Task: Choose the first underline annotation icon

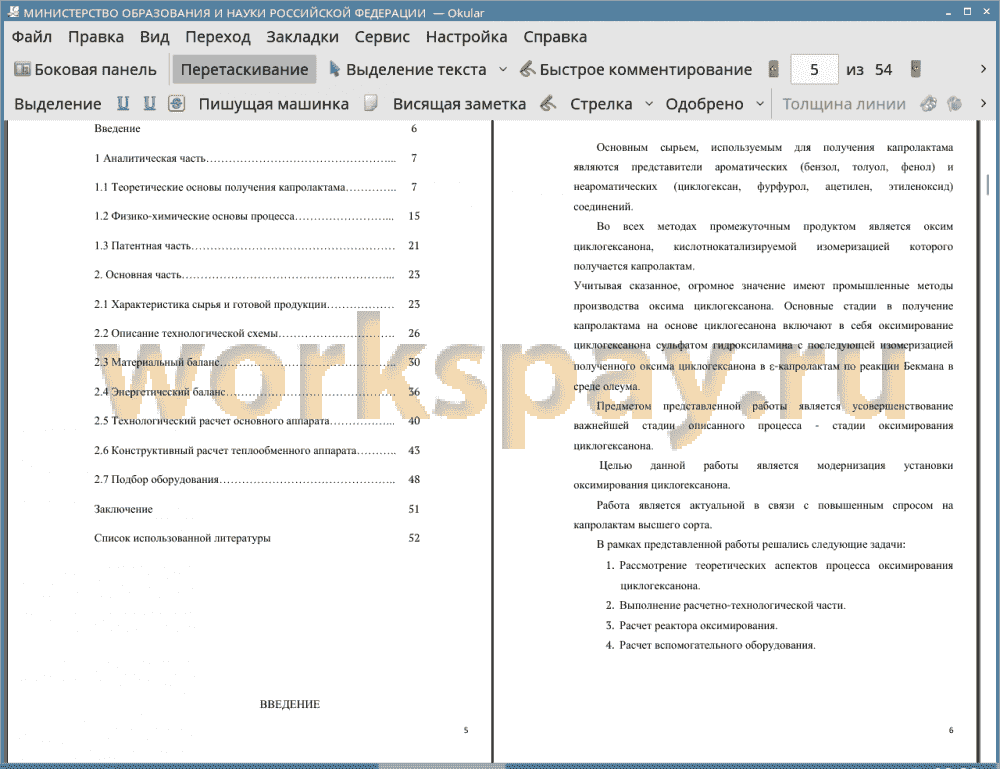Action: [x=123, y=103]
